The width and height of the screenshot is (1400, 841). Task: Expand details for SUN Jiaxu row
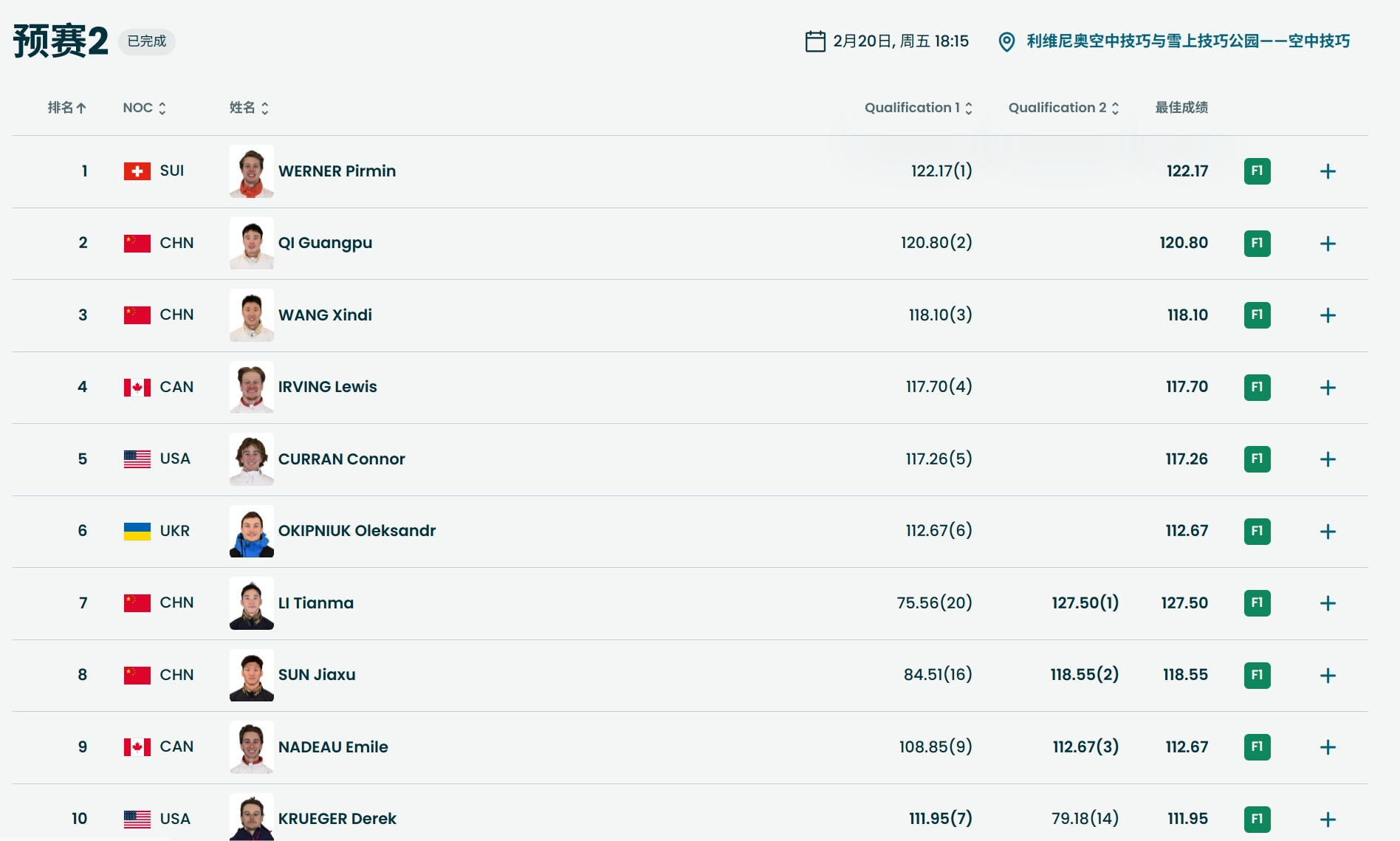1328,676
